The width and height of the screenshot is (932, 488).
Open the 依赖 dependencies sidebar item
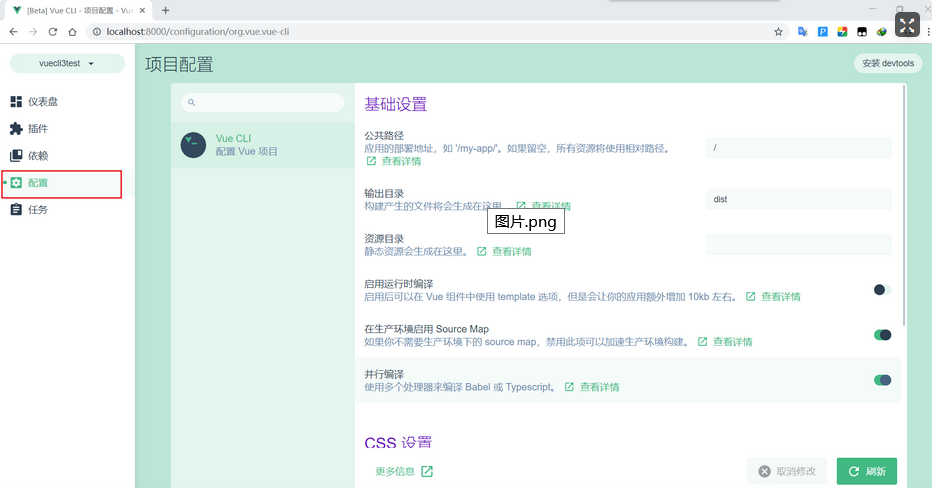[x=67, y=156]
